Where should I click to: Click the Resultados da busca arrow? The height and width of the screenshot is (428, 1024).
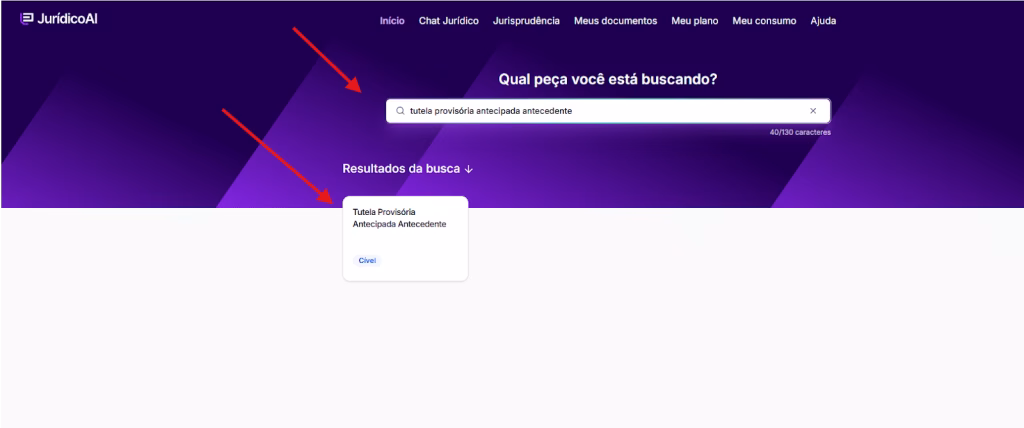coord(468,169)
